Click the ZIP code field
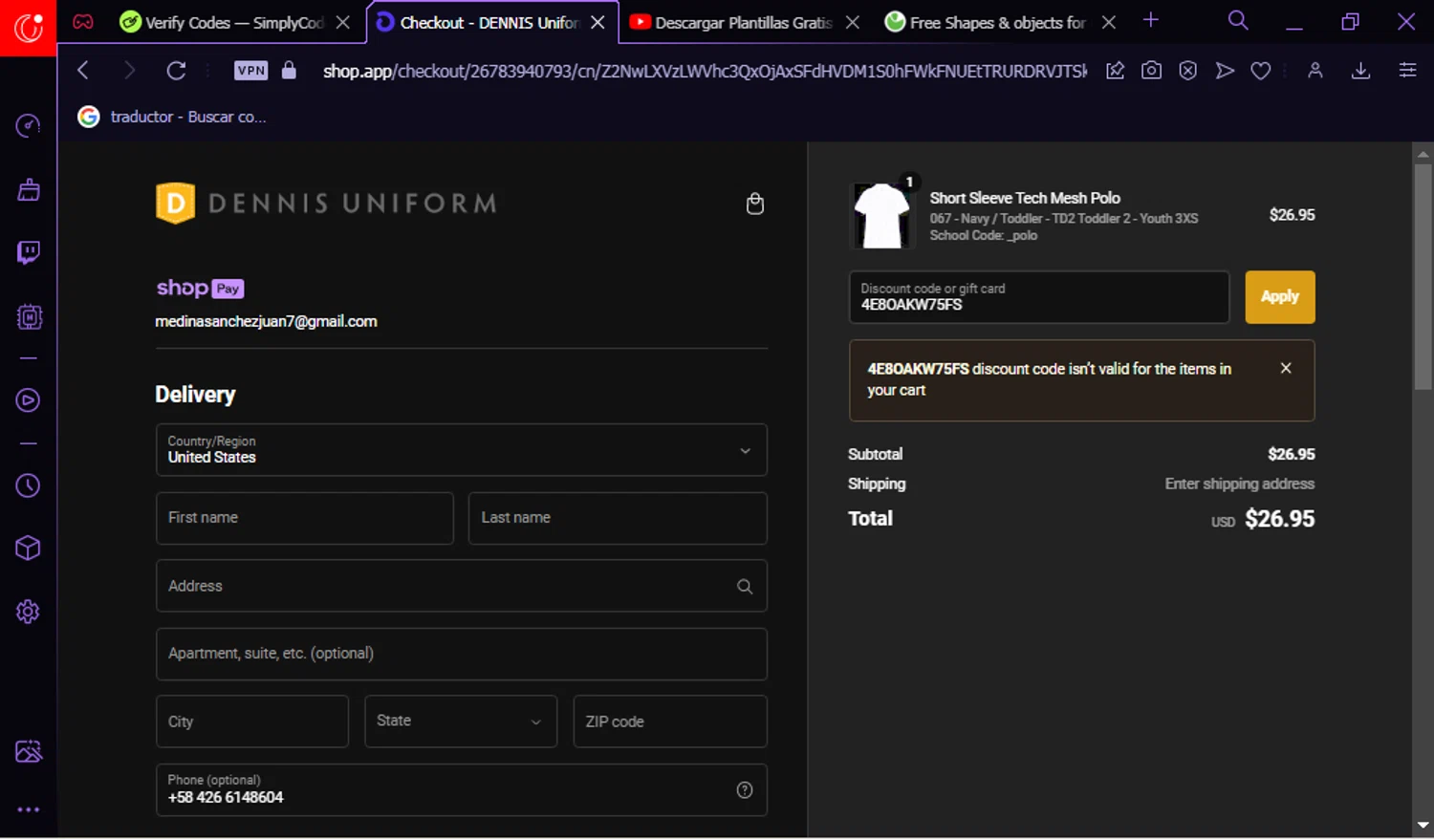This screenshot has height=840, width=1434. click(669, 721)
